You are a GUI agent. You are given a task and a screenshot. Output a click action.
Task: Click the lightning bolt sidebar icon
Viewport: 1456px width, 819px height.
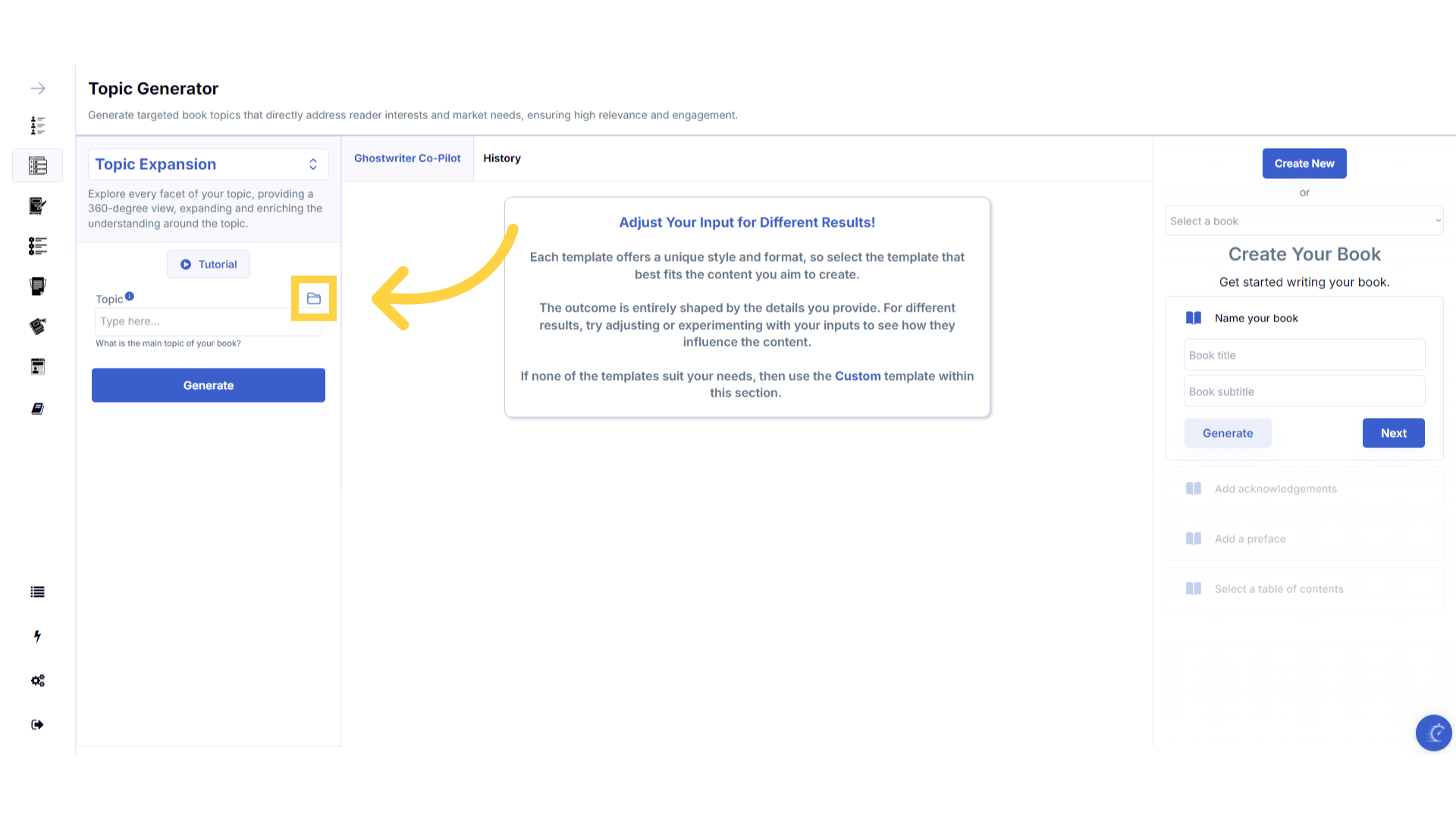point(38,636)
